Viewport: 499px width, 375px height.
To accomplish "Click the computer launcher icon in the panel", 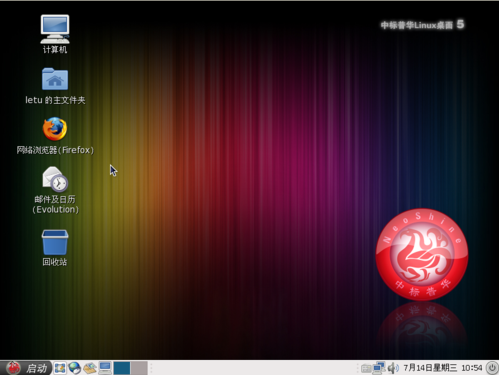I will 105,368.
